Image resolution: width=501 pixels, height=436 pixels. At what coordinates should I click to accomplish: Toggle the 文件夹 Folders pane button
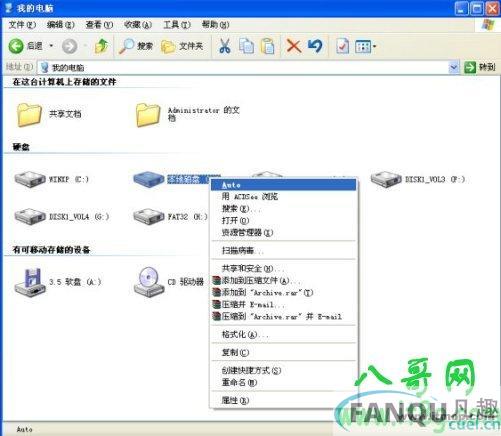(182, 46)
